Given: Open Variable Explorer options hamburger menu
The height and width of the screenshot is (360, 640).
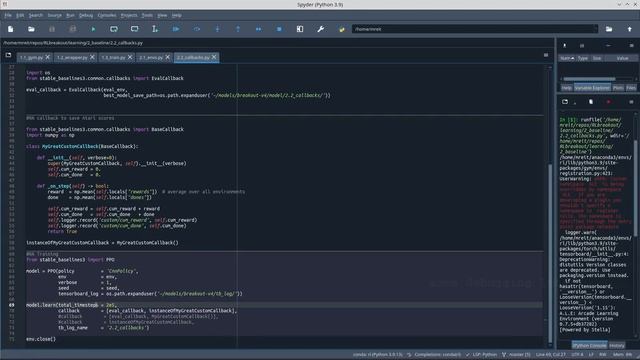Looking at the screenshot, I should pos(631,45).
